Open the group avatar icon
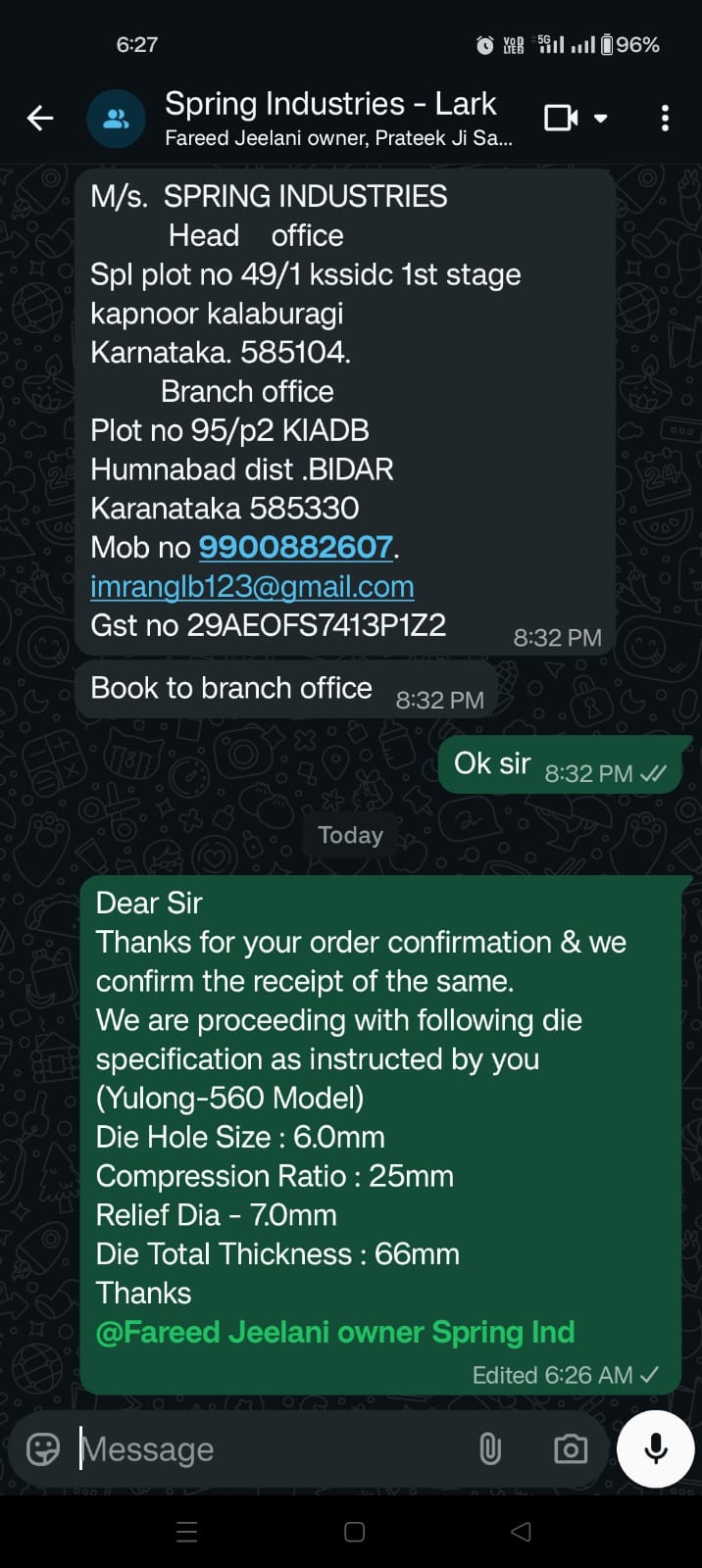This screenshot has height=1568, width=702. point(116,119)
